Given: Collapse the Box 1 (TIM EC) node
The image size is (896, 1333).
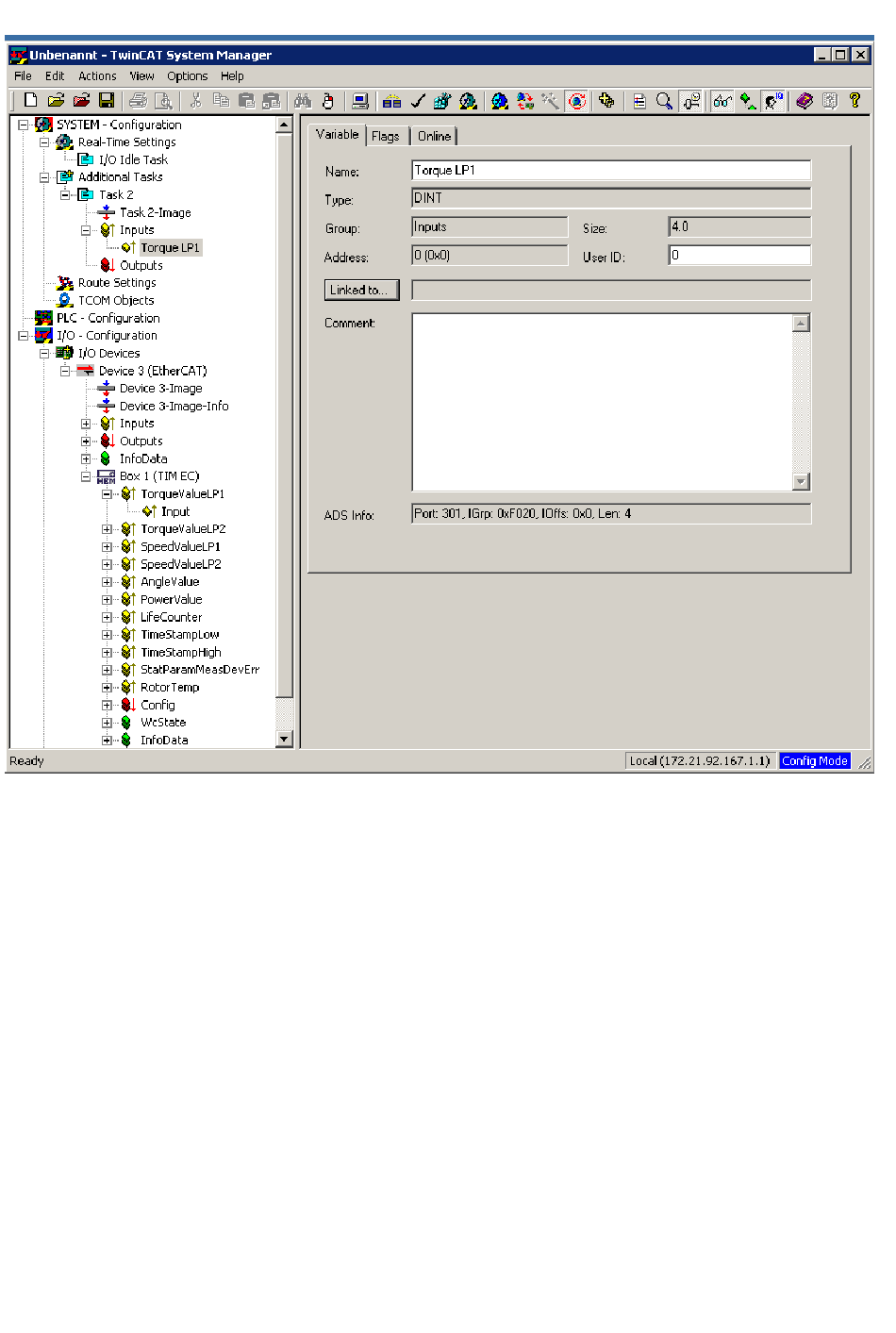Looking at the screenshot, I should point(86,476).
